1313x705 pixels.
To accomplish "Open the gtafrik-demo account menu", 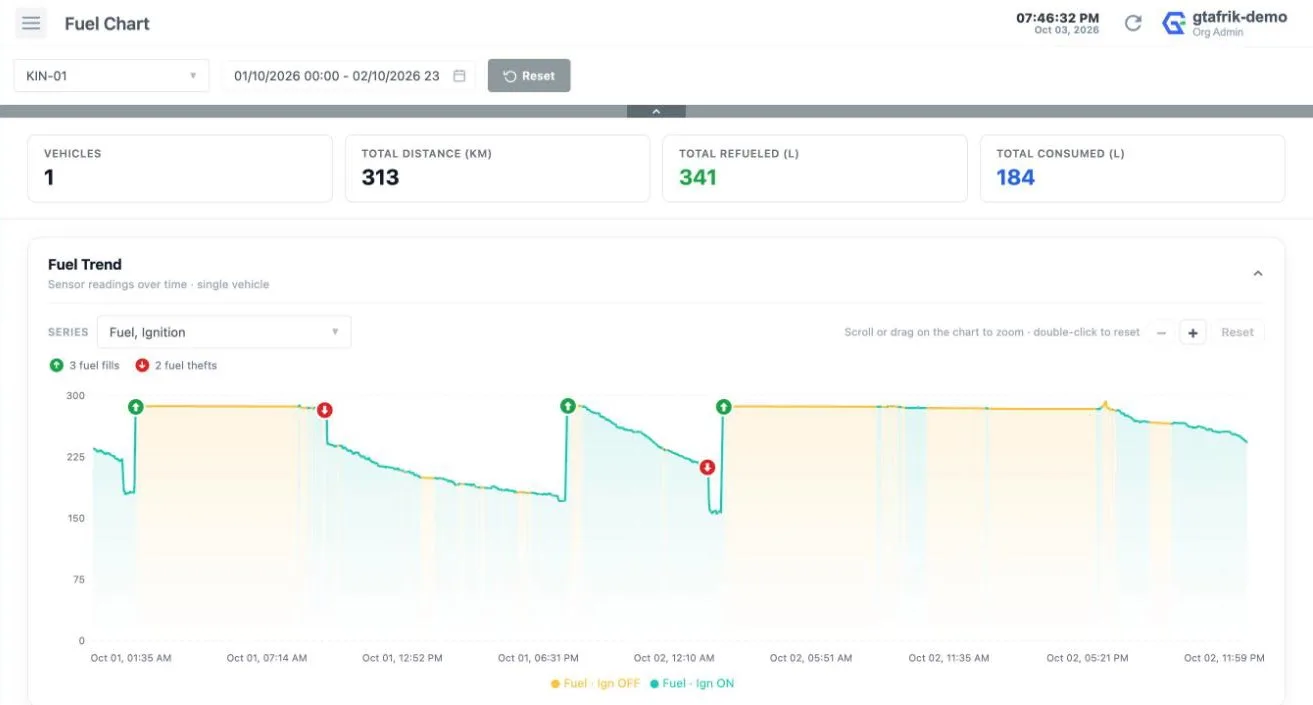I will pyautogui.click(x=1224, y=23).
